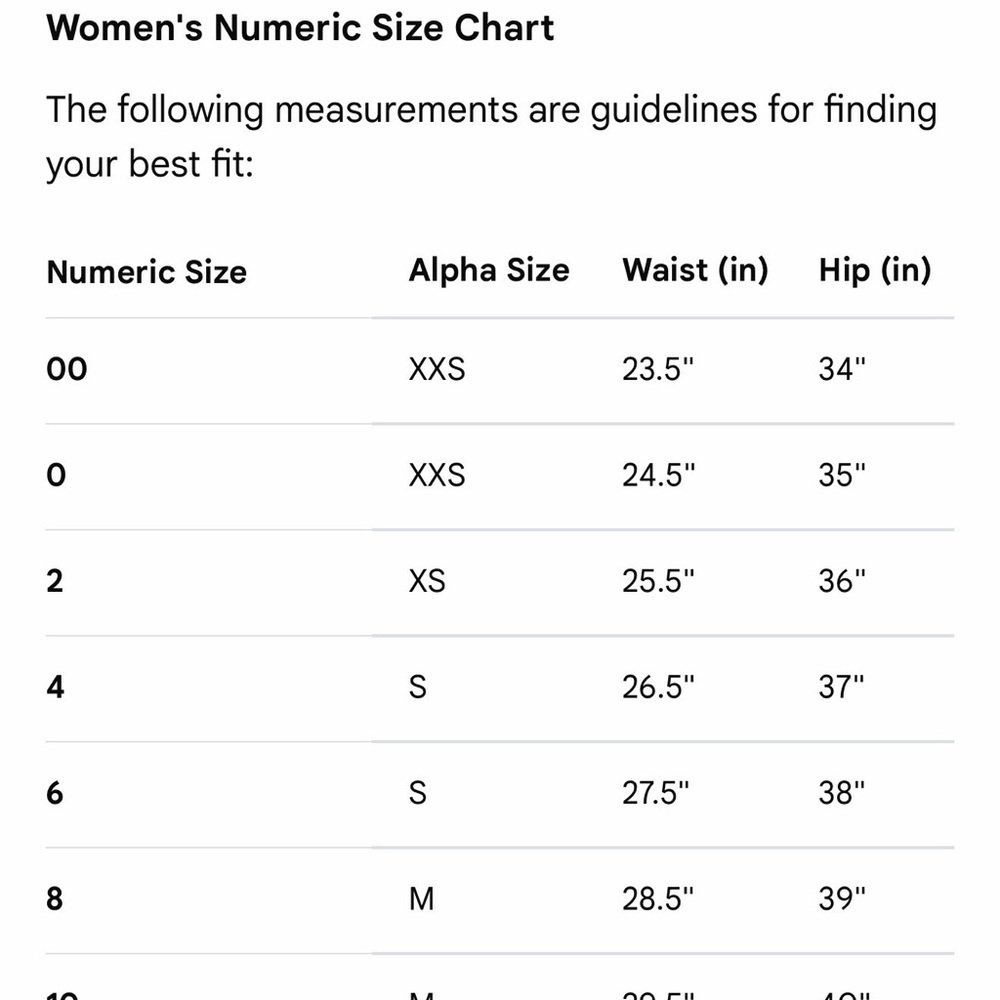Click the 23.5" waist value
Viewport: 1000px width, 1000px height.
point(658,369)
